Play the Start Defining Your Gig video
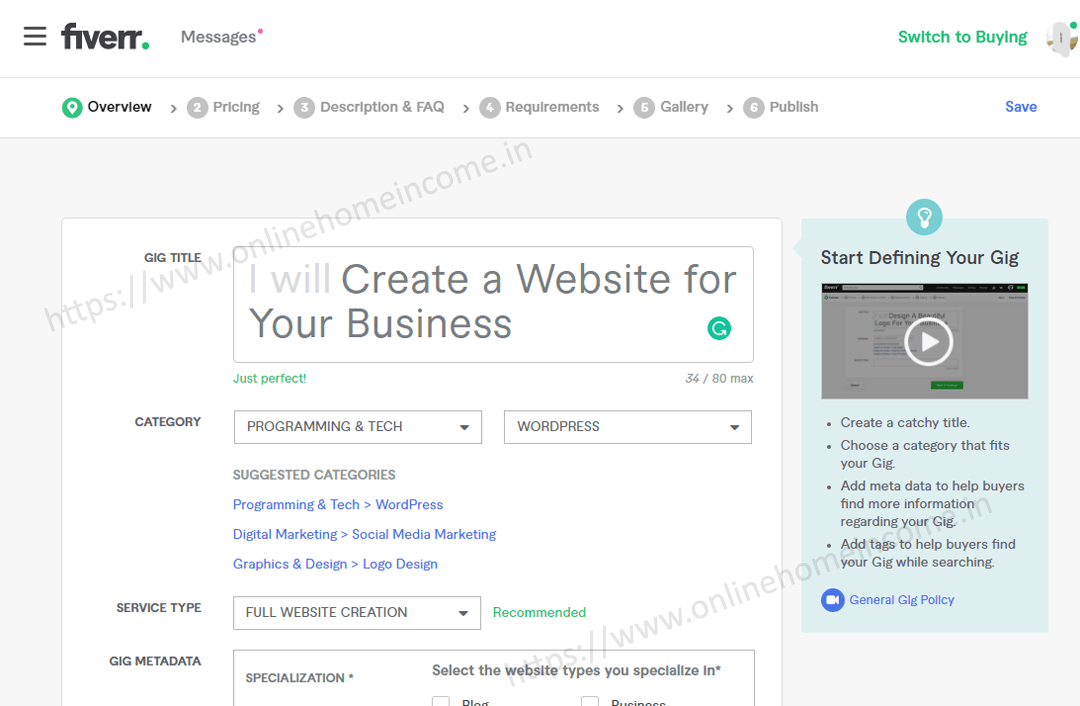Screen dimensions: 1080x706 [x=928, y=342]
